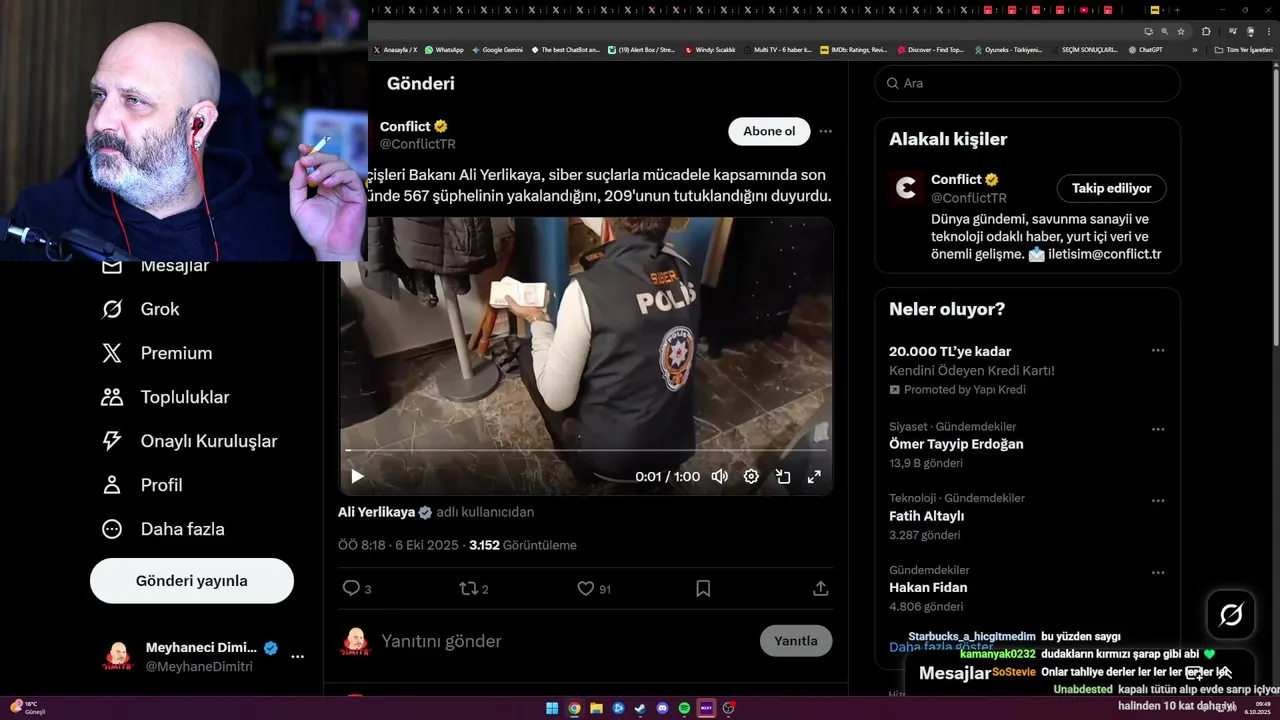Open video picture-in-picture mode icon
The height and width of the screenshot is (720, 1280).
[x=783, y=476]
